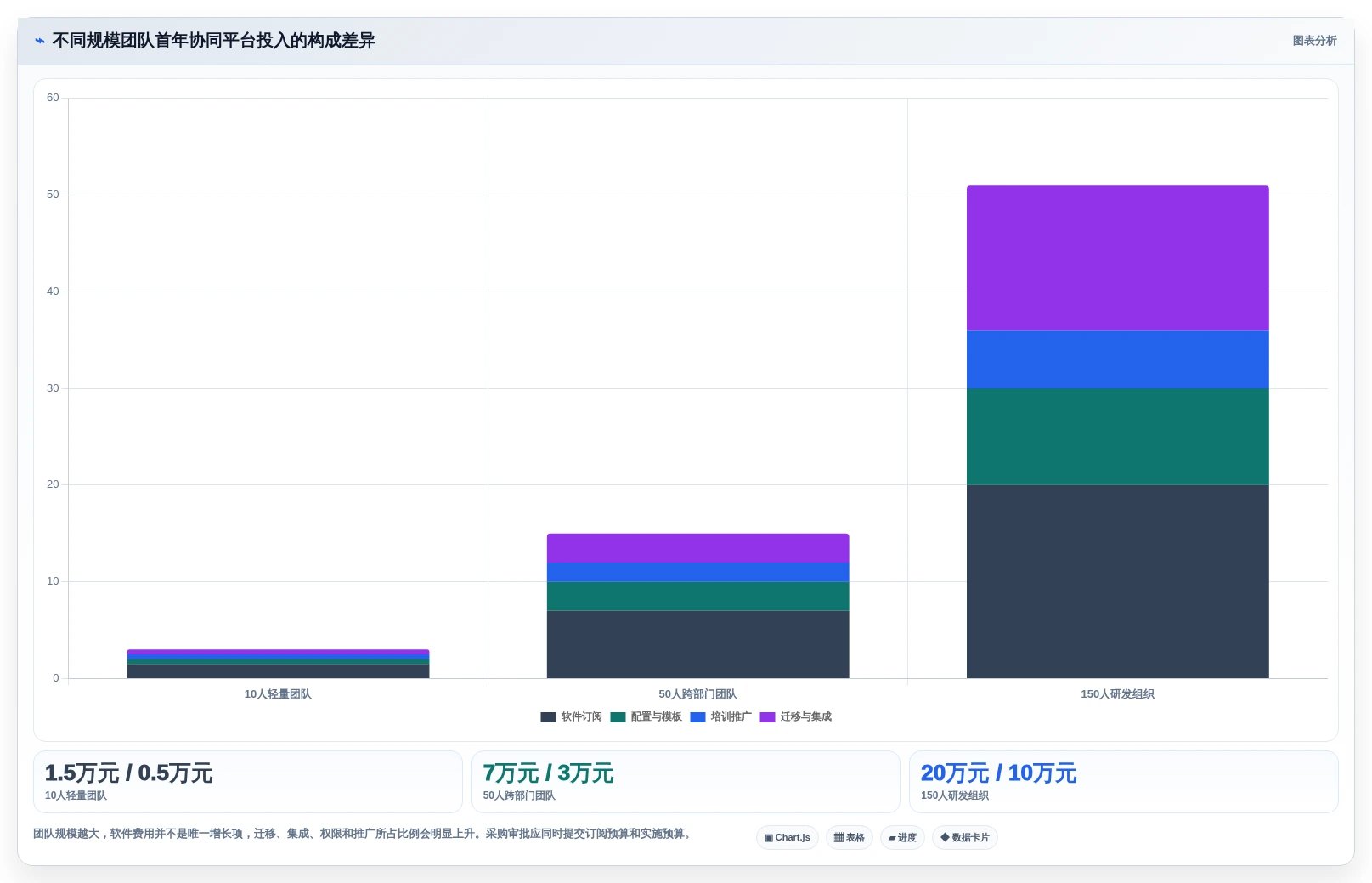Click the blue 培训推广 legend color box
1372x883 pixels.
[x=697, y=717]
